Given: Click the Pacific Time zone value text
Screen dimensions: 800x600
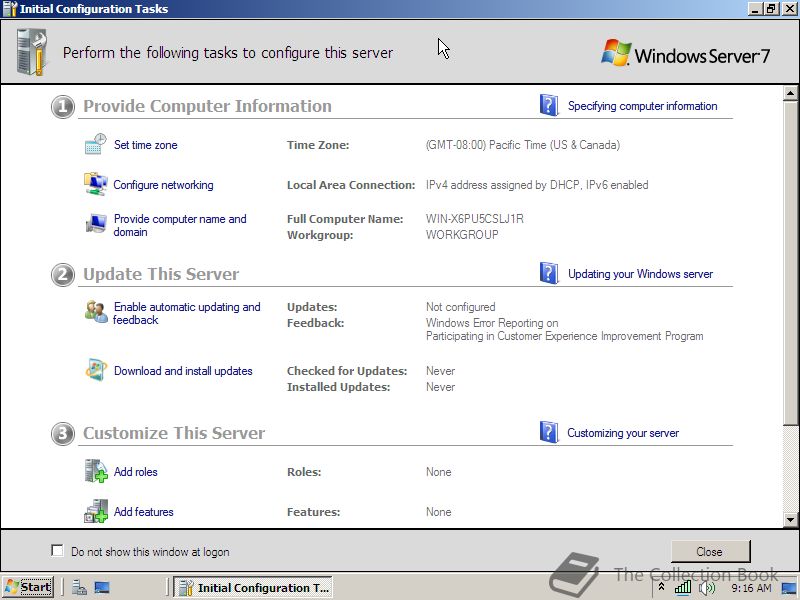Looking at the screenshot, I should 523,145.
